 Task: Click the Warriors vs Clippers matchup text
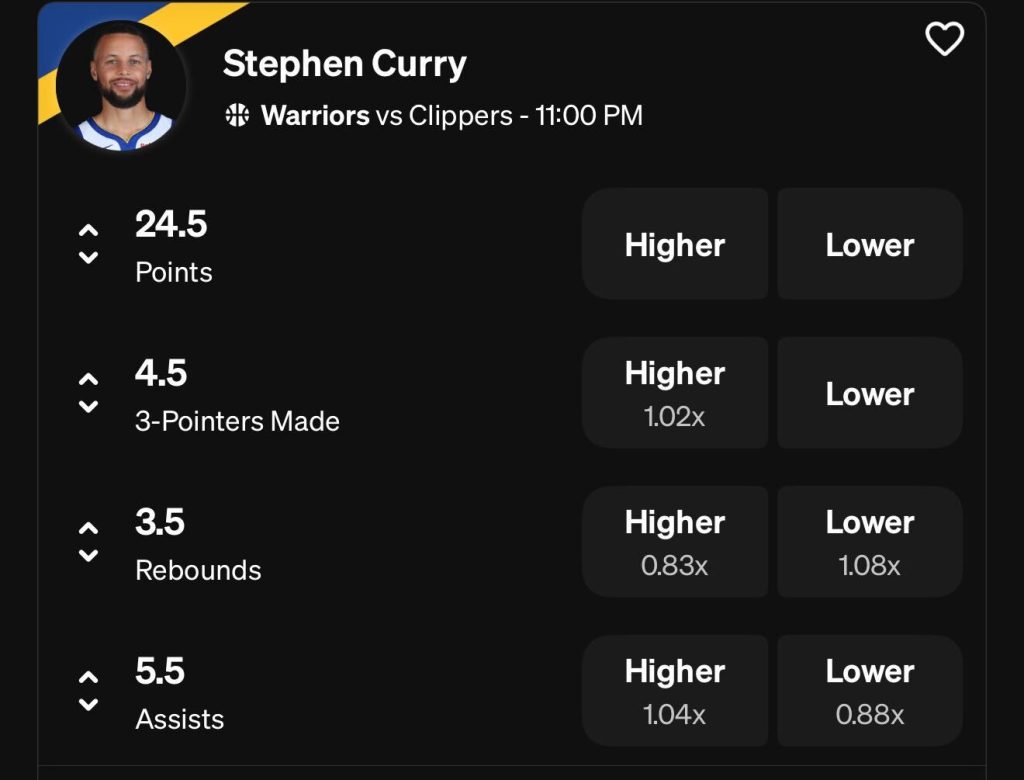point(450,116)
